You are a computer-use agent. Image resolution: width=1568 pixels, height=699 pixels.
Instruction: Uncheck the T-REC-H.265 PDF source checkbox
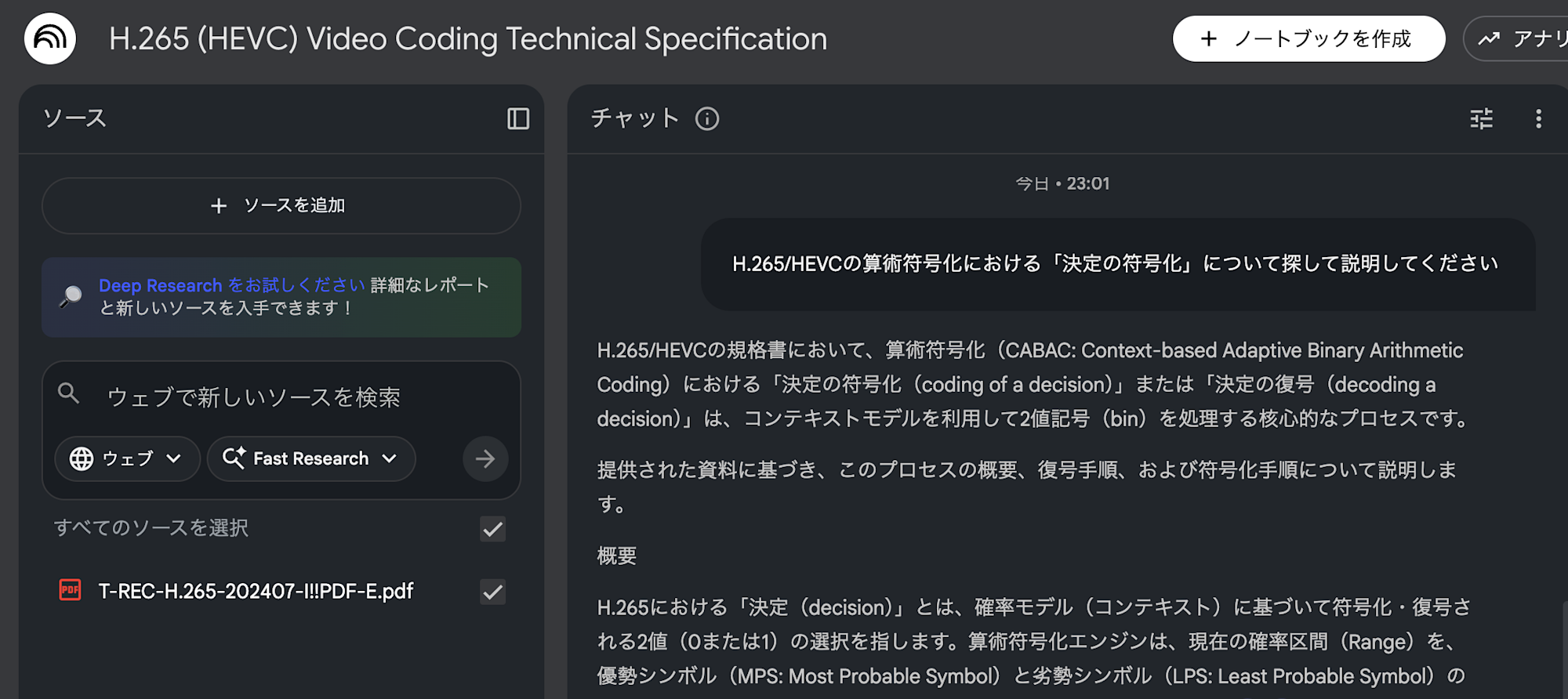pyautogui.click(x=492, y=592)
